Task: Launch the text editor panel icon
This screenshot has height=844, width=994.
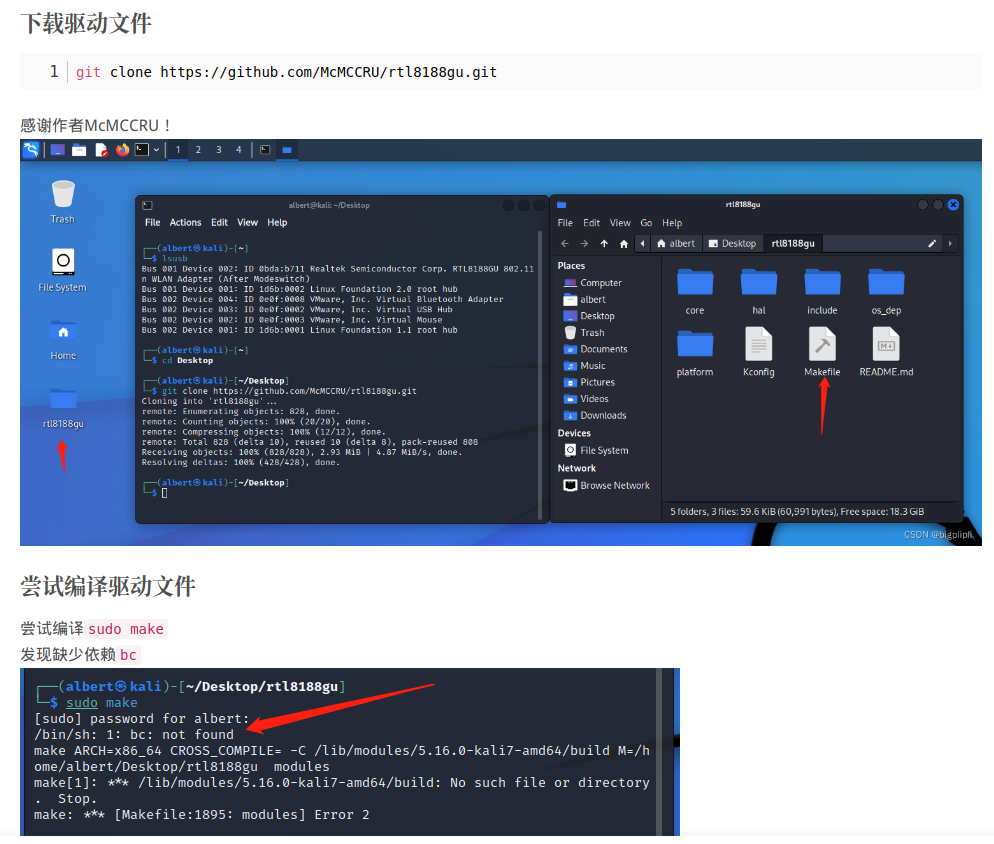Action: tap(101, 150)
